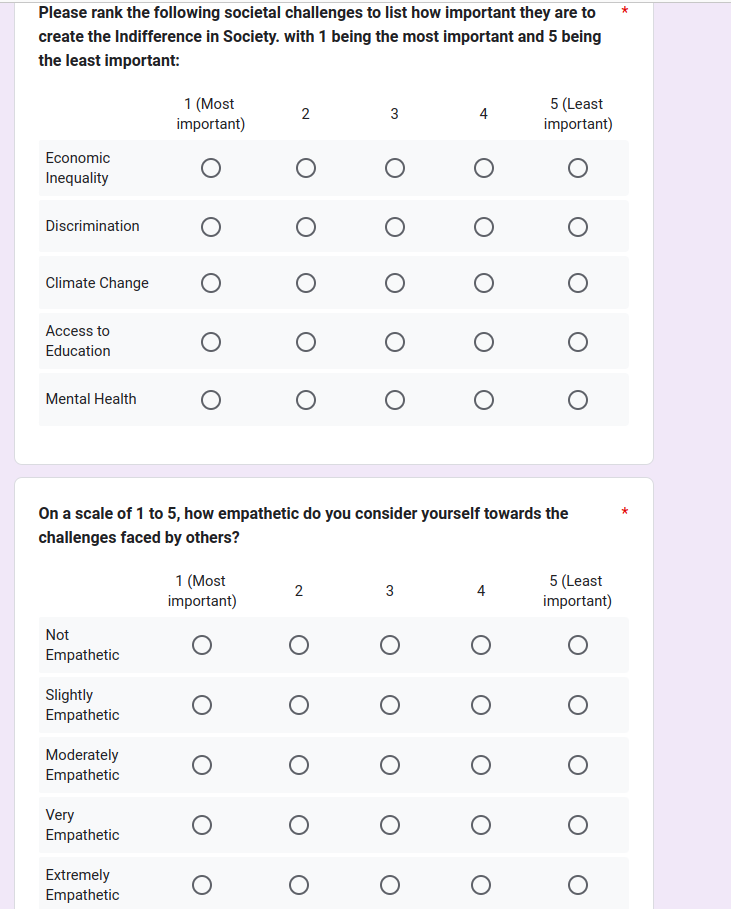This screenshot has height=909, width=731.
Task: Mark Very Empathetic as 2
Action: tap(298, 825)
